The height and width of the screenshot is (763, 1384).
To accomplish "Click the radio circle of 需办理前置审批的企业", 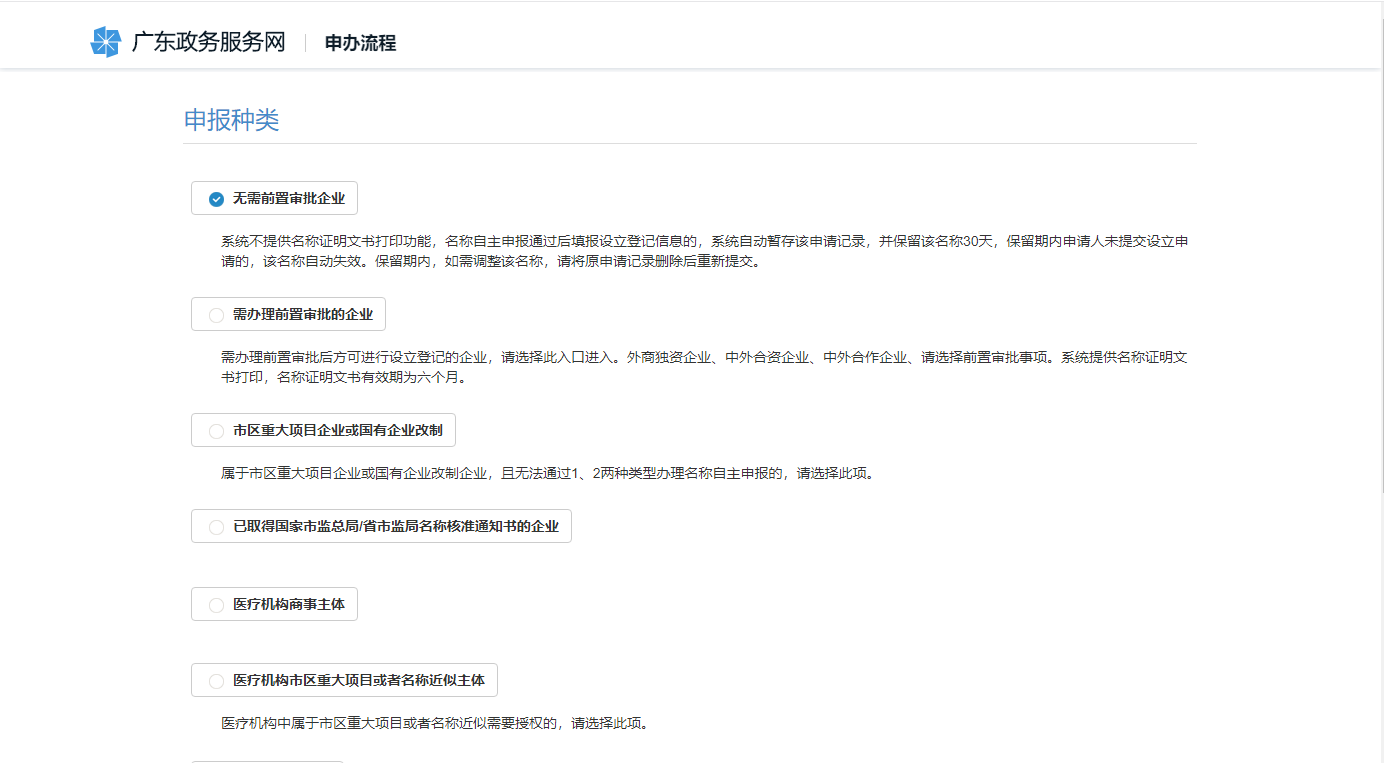I will click(x=215, y=313).
